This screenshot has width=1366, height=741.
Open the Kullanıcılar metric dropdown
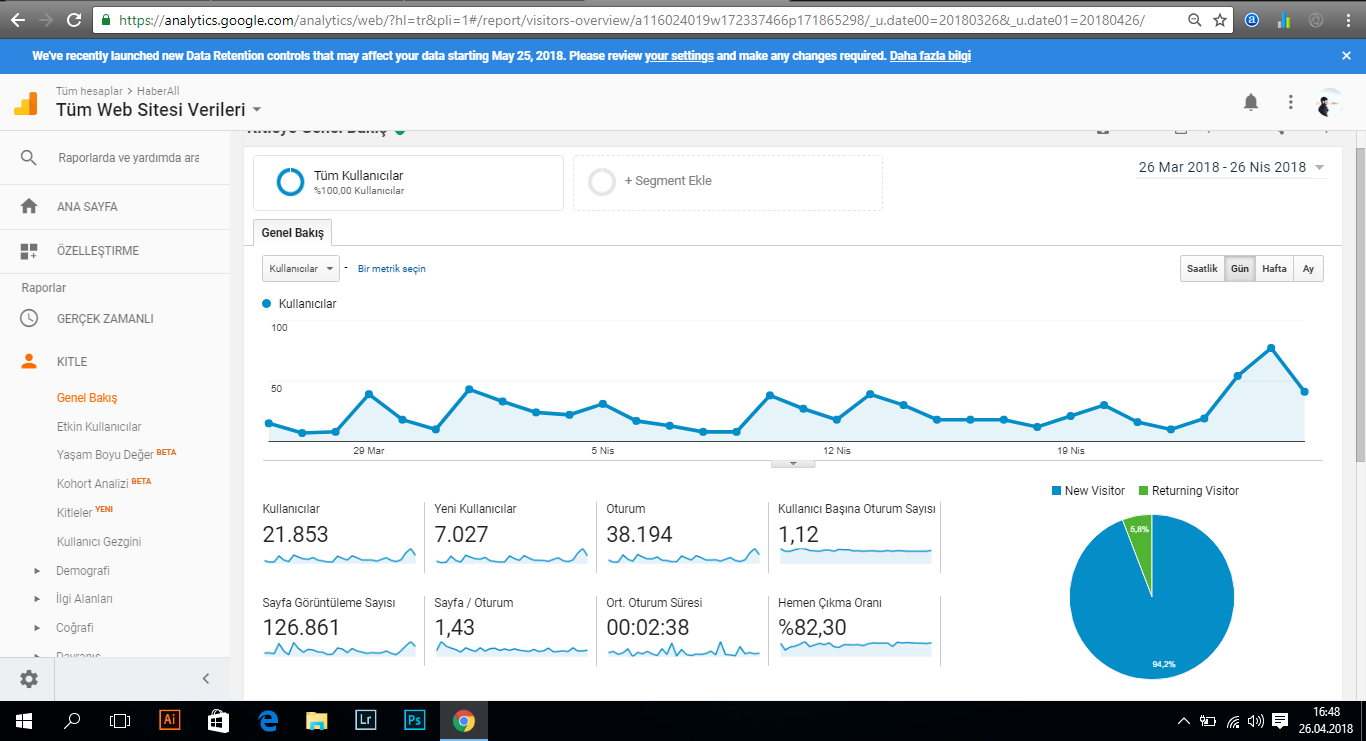click(x=300, y=268)
